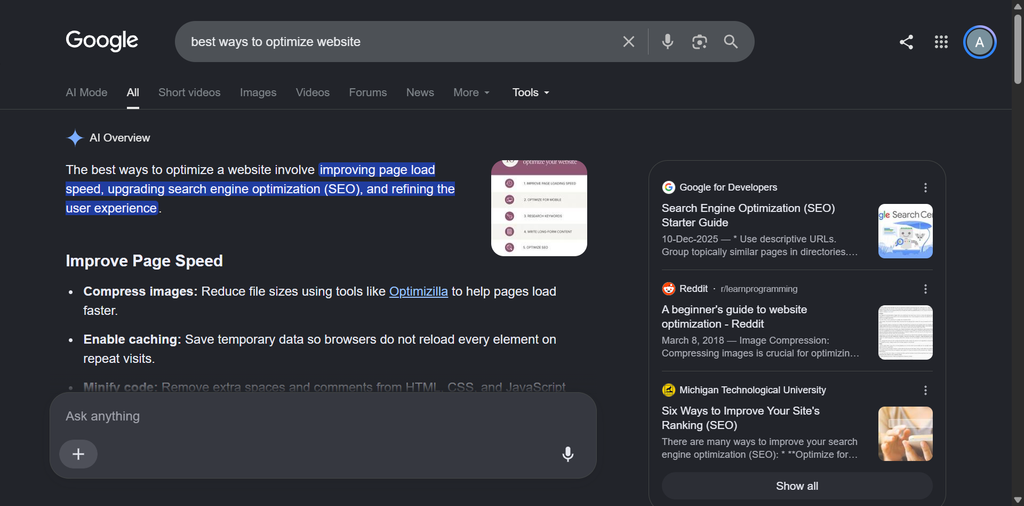Click the March 8, 2018 result snippet

pos(760,347)
